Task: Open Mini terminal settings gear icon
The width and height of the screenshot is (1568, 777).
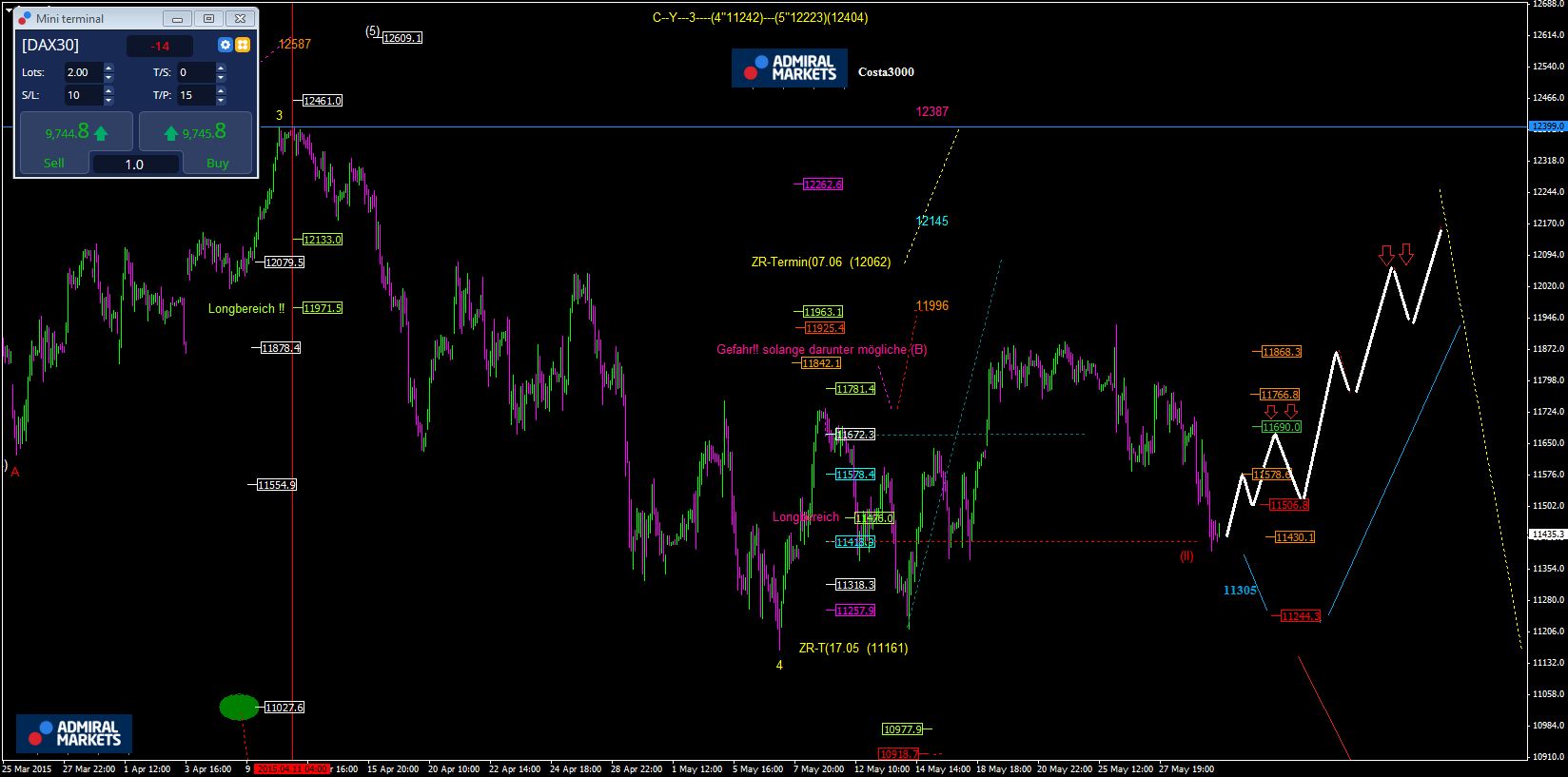Action: (225, 45)
